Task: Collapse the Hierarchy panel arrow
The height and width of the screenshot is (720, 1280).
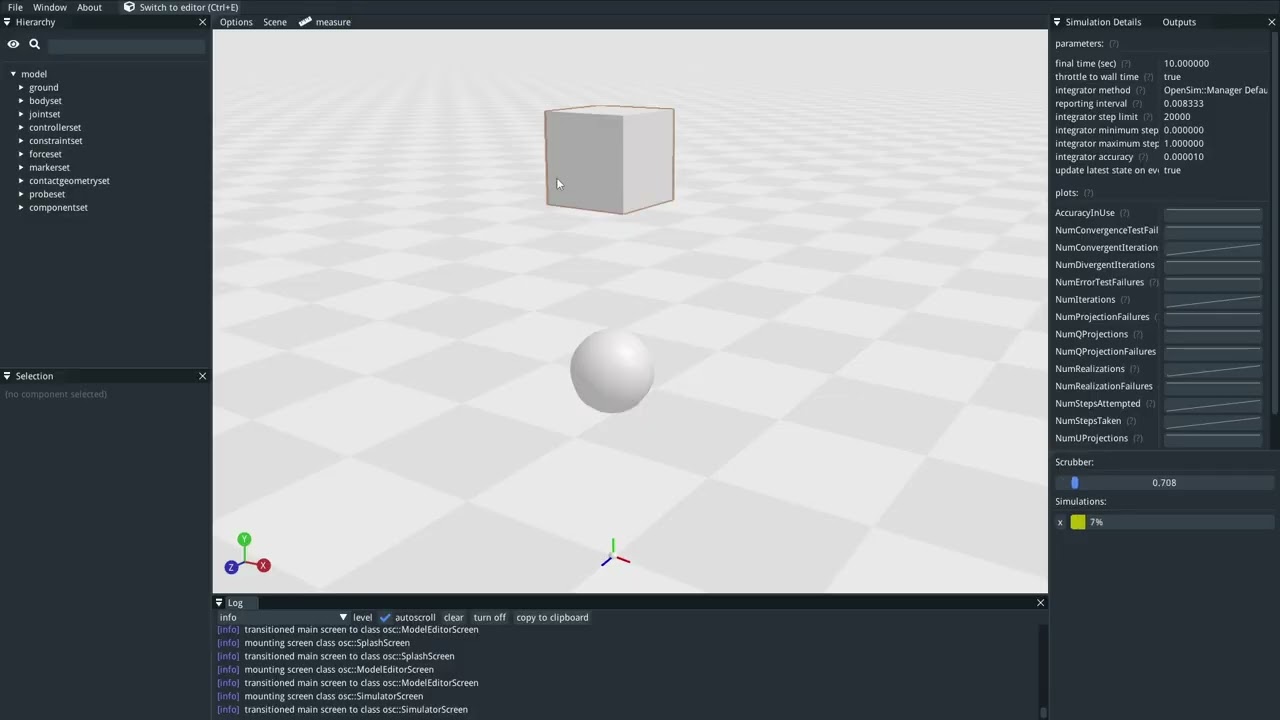Action: tap(7, 22)
